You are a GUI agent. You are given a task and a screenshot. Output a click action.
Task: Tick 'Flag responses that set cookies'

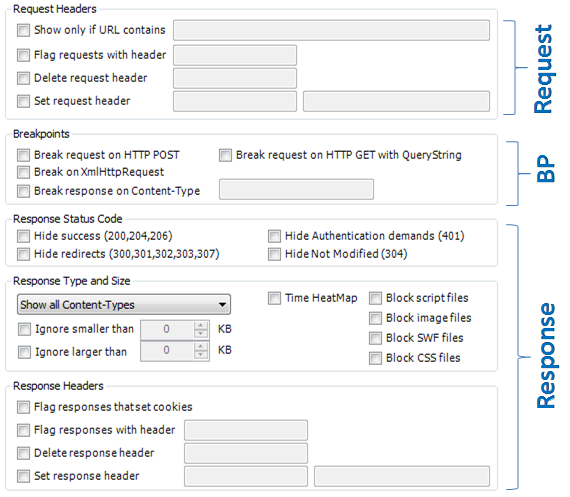(23, 408)
